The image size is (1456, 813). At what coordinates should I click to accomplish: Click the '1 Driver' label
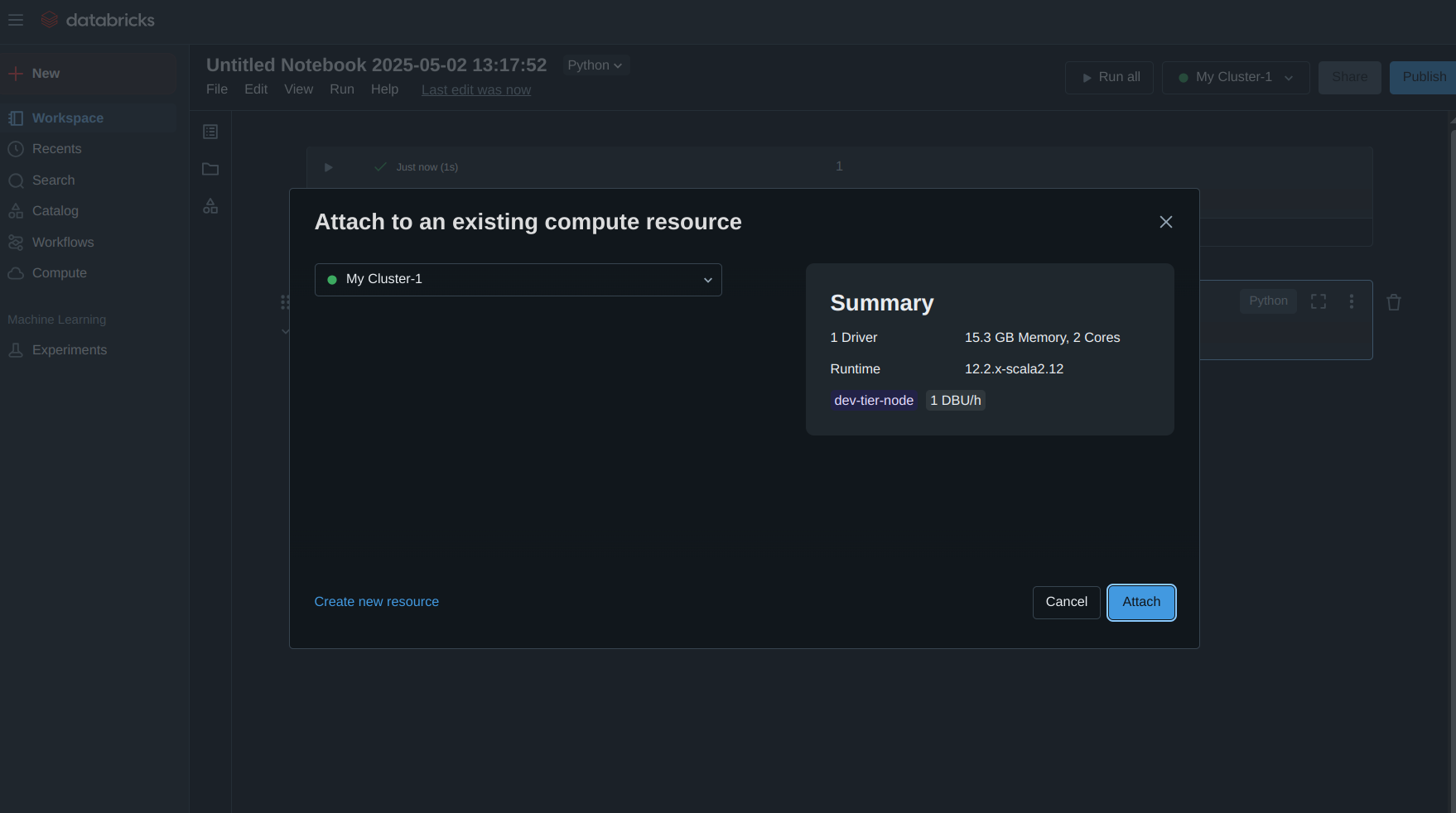pyautogui.click(x=854, y=338)
